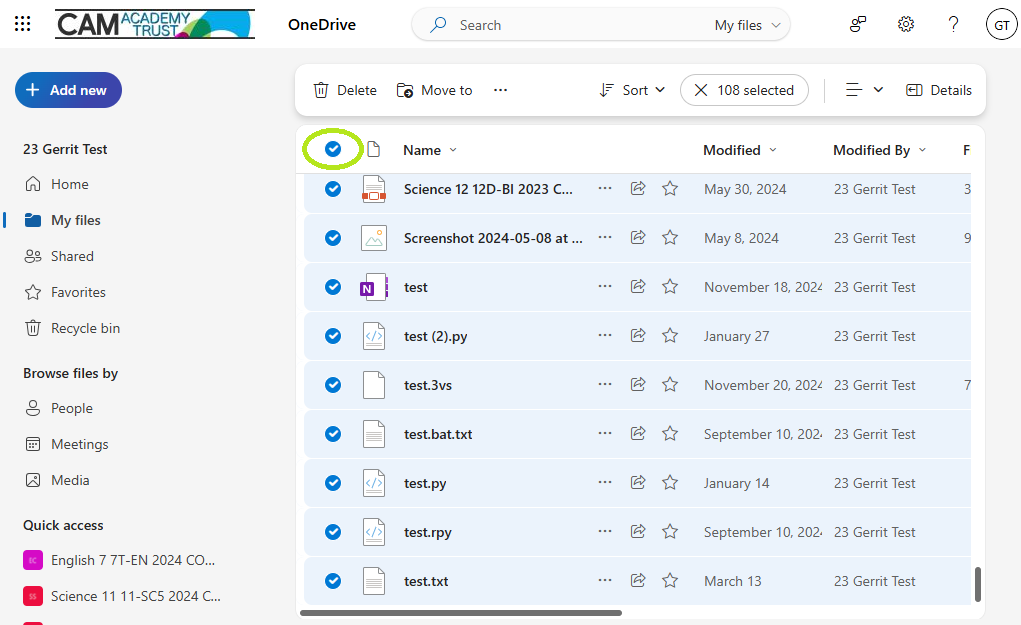Share the test.txt file
The width and height of the screenshot is (1021, 625).
click(638, 580)
